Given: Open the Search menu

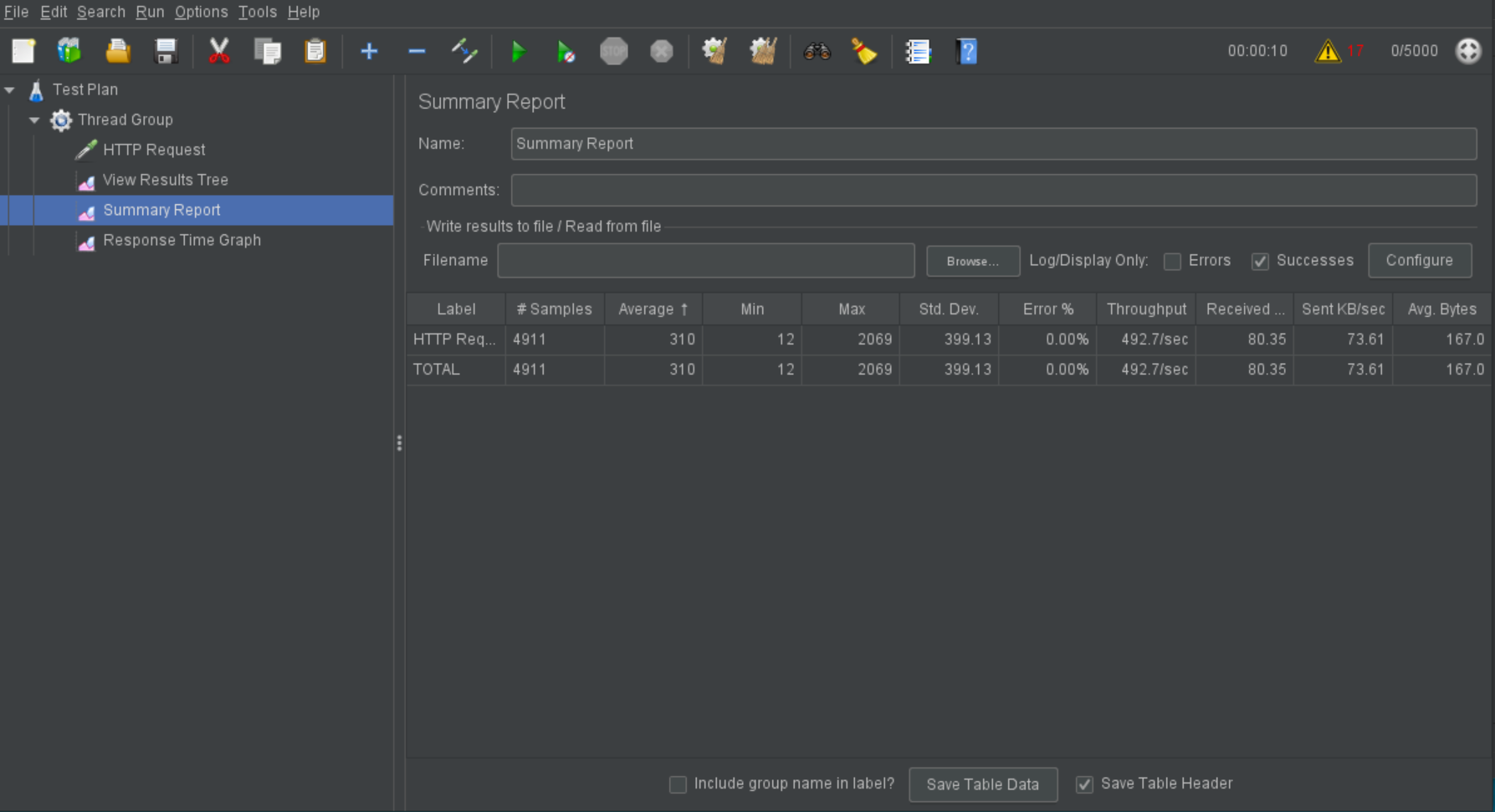Looking at the screenshot, I should click(x=101, y=12).
